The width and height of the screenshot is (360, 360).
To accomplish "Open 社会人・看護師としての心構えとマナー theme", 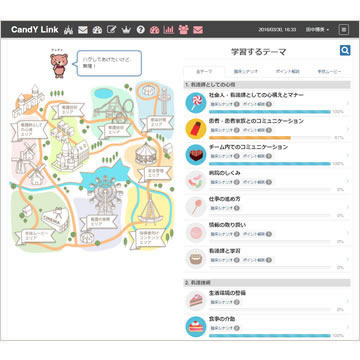I will coord(256,95).
